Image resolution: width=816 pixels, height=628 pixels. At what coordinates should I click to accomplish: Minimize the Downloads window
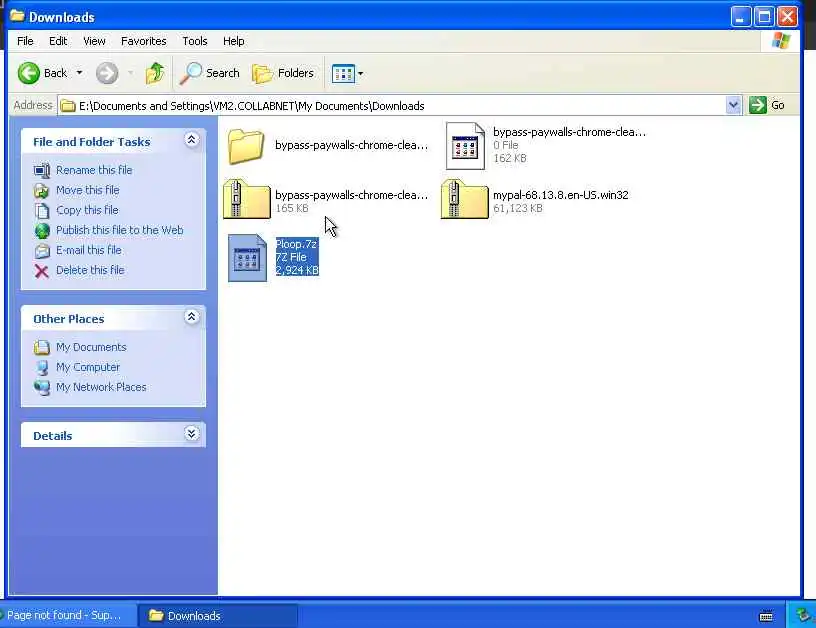click(740, 17)
